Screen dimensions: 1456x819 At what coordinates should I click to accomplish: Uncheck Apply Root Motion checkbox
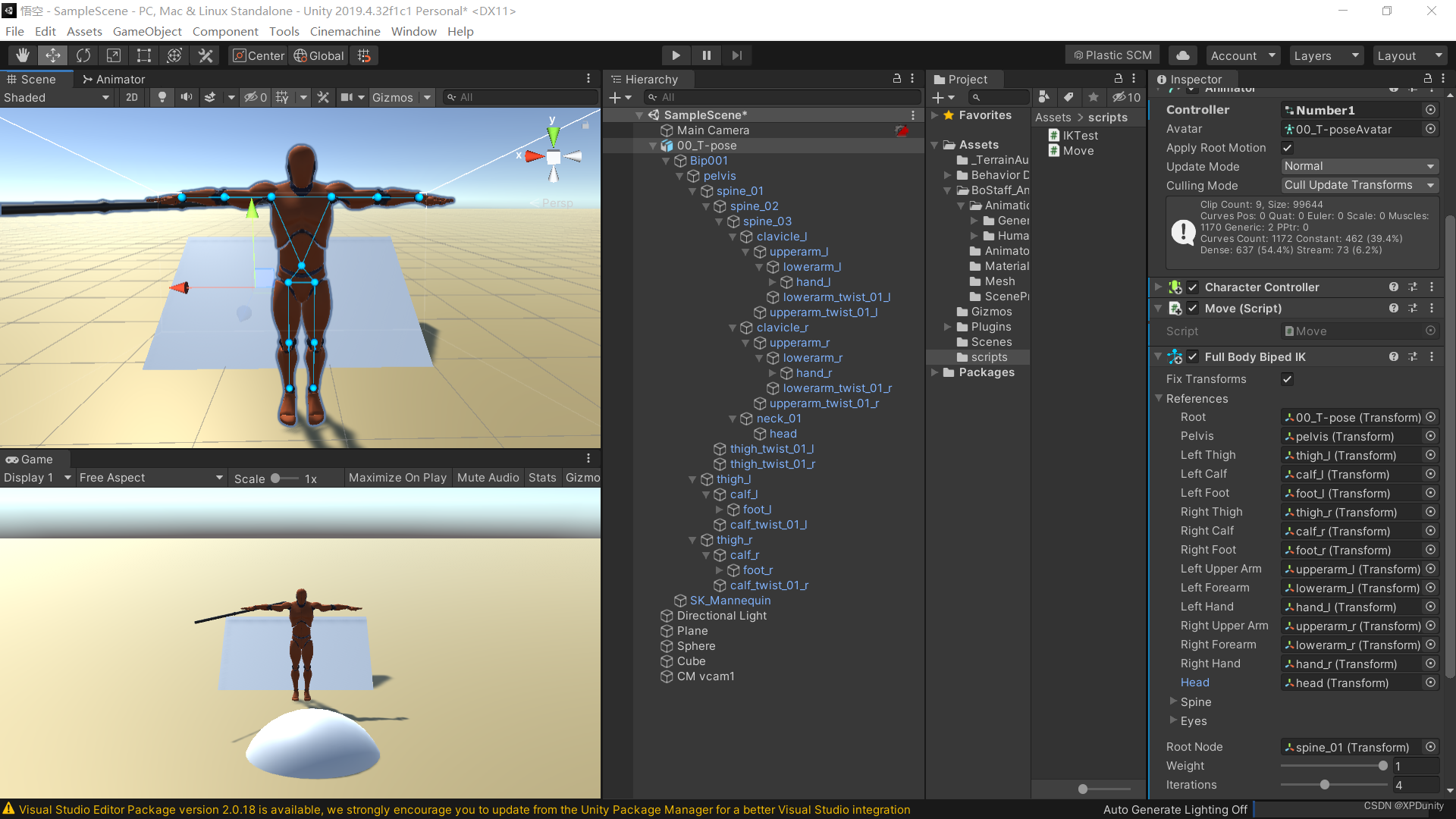pos(1287,148)
